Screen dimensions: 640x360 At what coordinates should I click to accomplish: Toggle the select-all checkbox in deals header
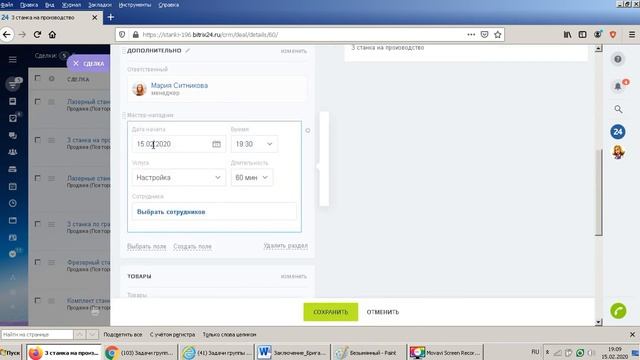[38, 78]
